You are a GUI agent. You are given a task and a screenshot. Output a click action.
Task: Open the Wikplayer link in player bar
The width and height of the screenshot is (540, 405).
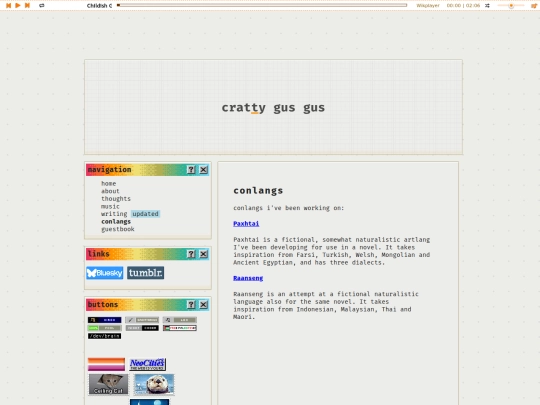pos(428,6)
